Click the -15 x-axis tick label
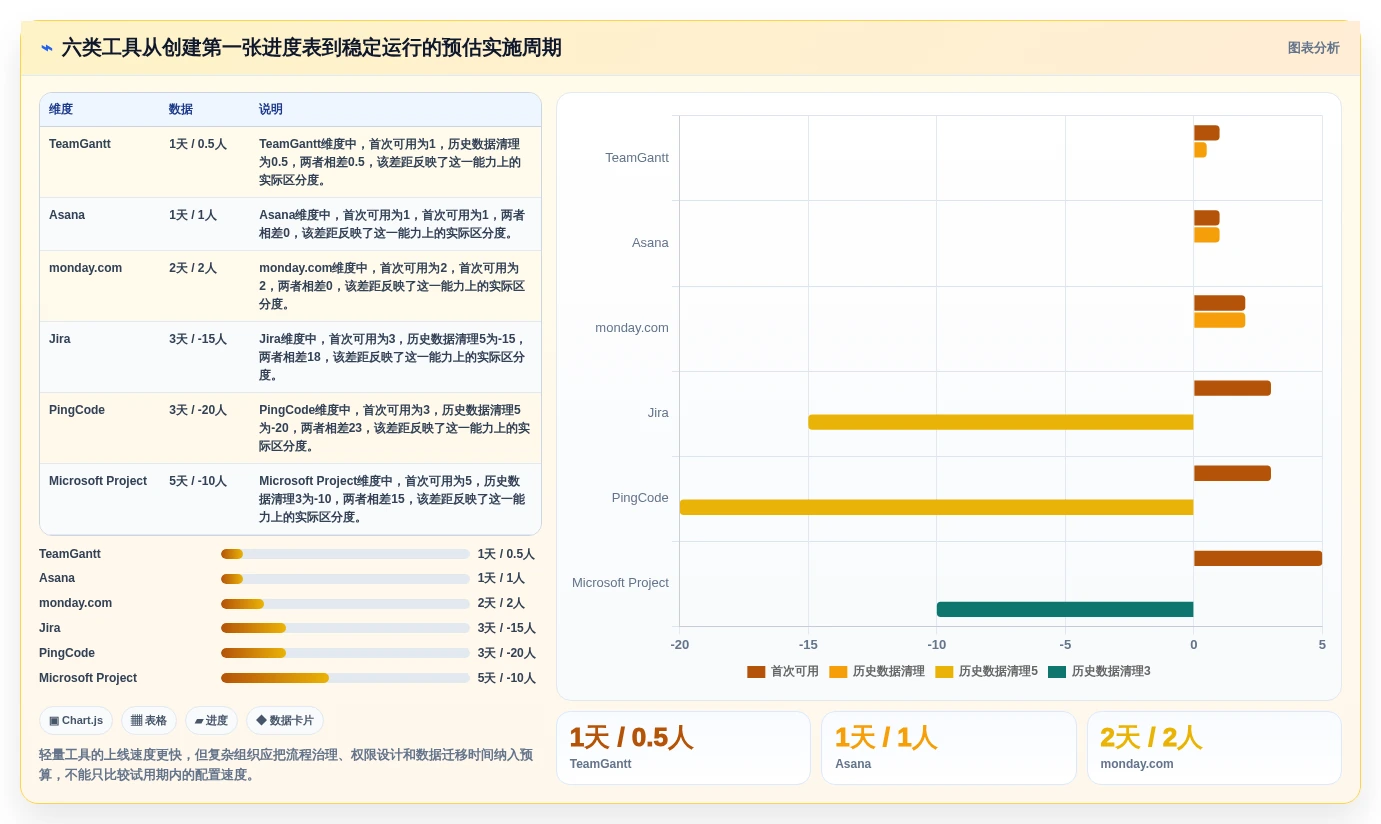The image size is (1381, 824). (808, 645)
